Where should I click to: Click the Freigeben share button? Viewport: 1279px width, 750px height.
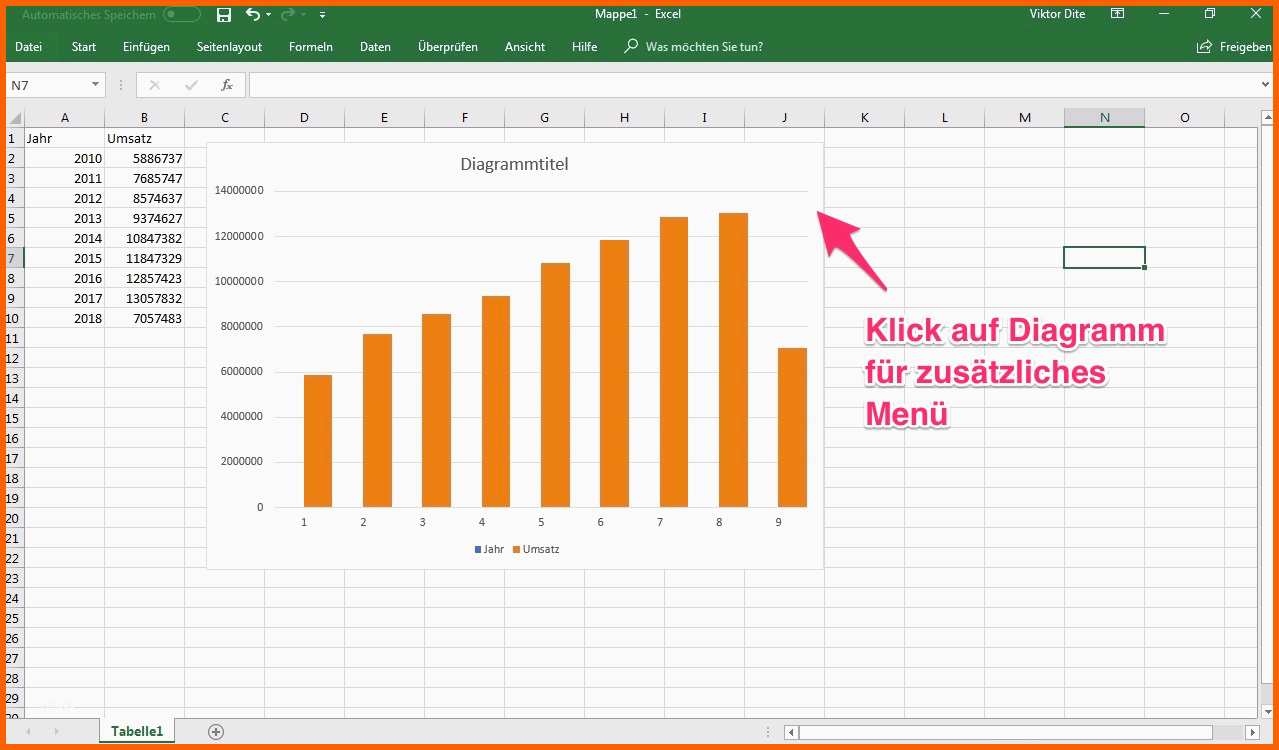click(x=1235, y=47)
